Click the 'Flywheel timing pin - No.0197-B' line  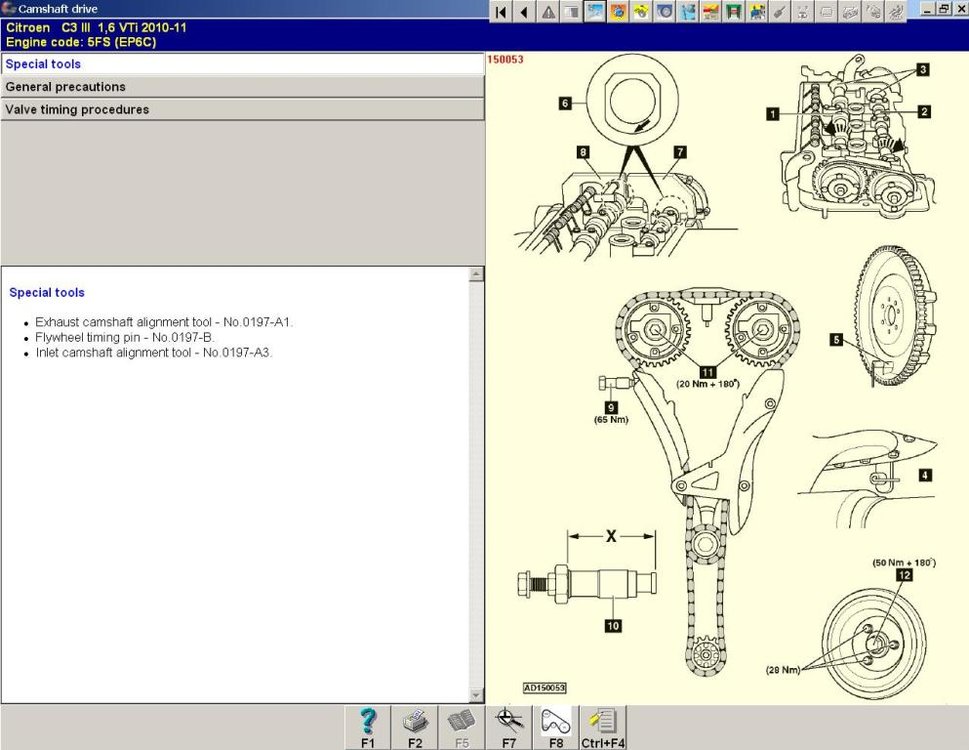tap(125, 337)
